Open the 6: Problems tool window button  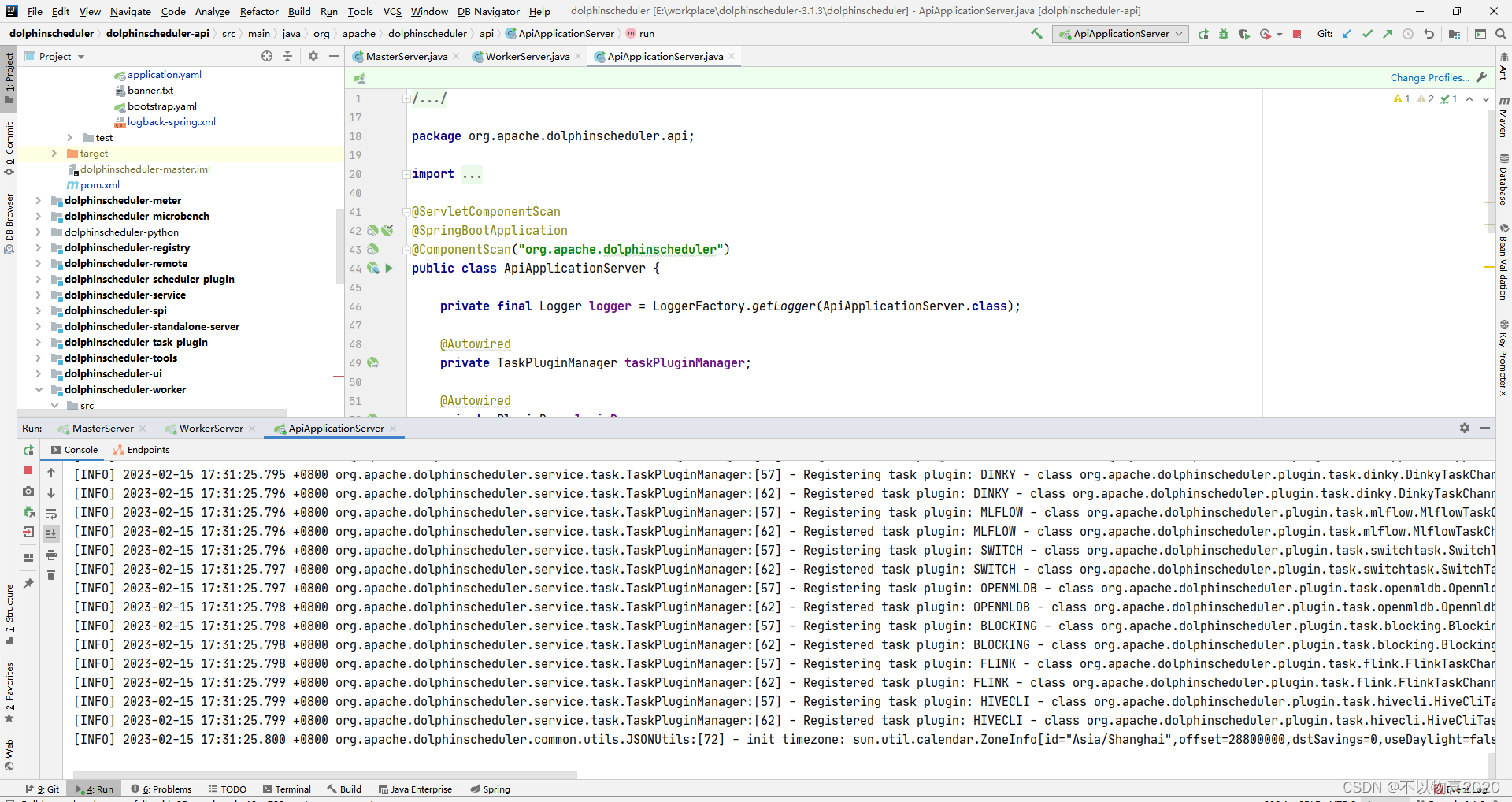pos(161,789)
